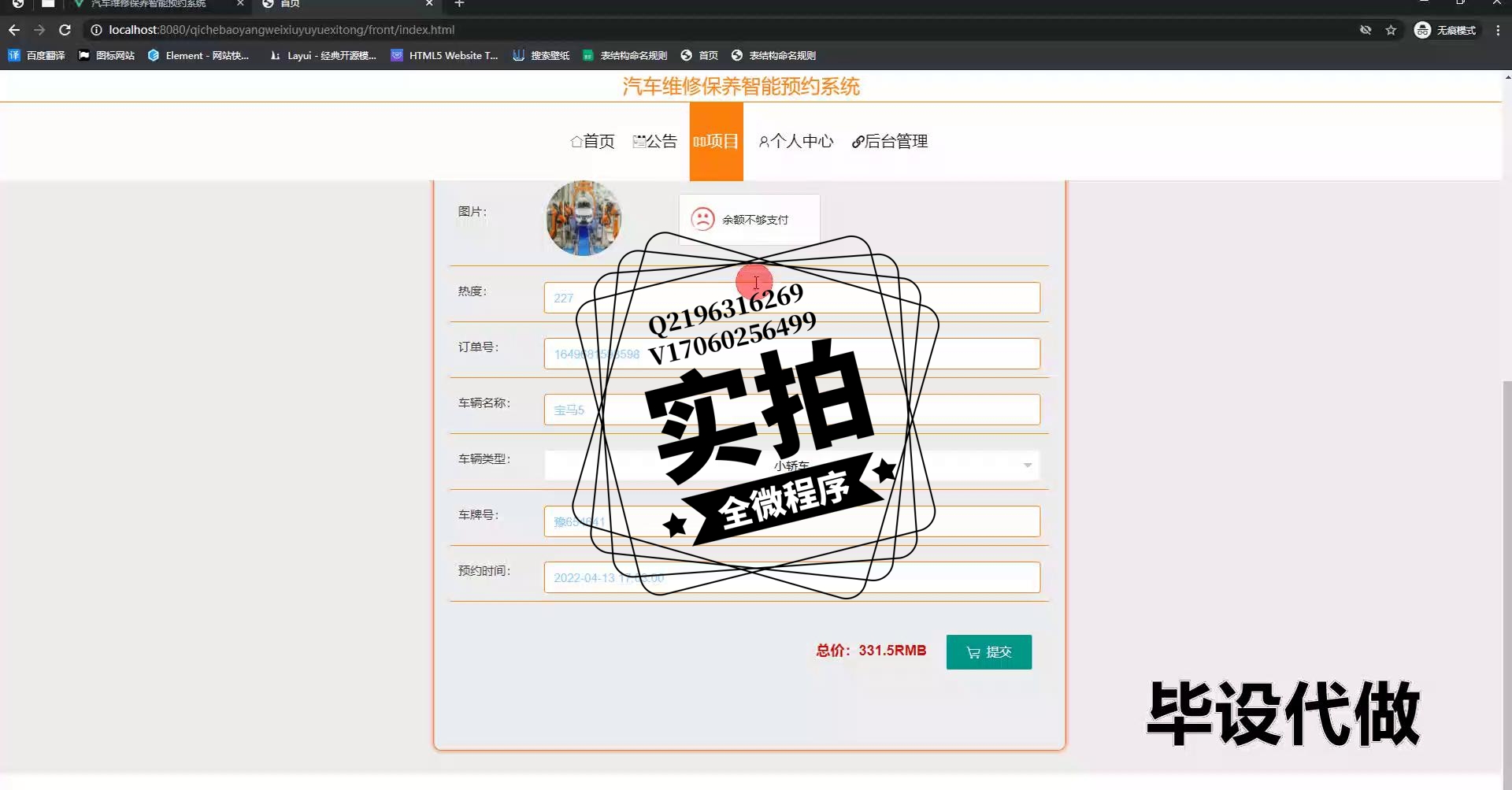Go to 首页 in site navigation
Screen dimensions: 1512x790
click(x=592, y=142)
